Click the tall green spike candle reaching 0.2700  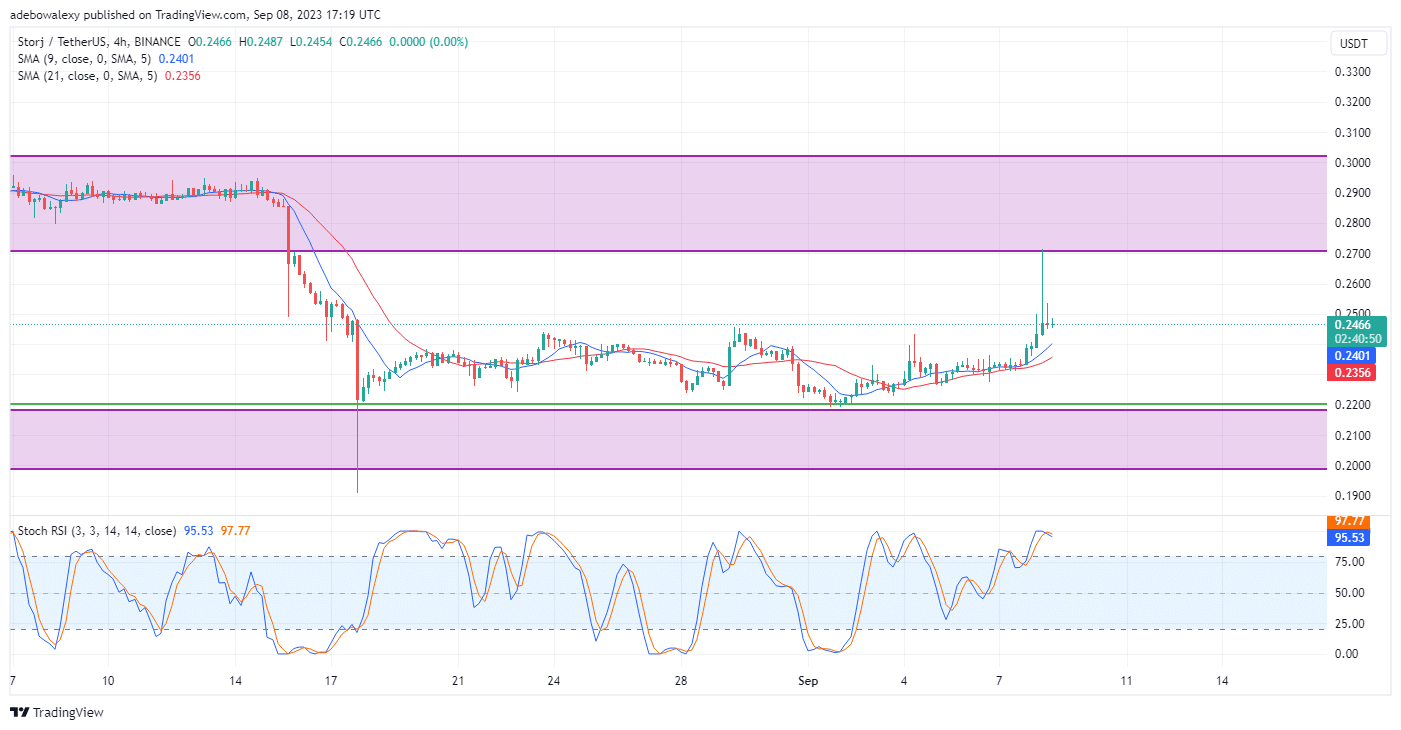[1043, 290]
